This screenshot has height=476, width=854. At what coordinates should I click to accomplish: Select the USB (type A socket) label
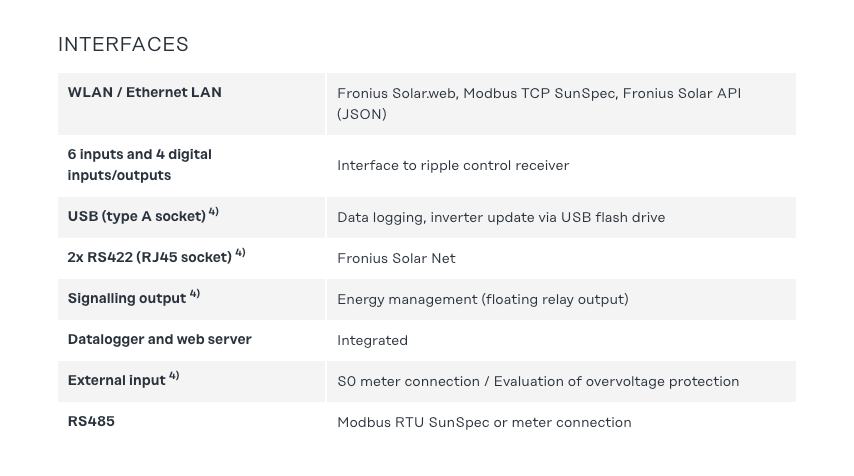(137, 216)
